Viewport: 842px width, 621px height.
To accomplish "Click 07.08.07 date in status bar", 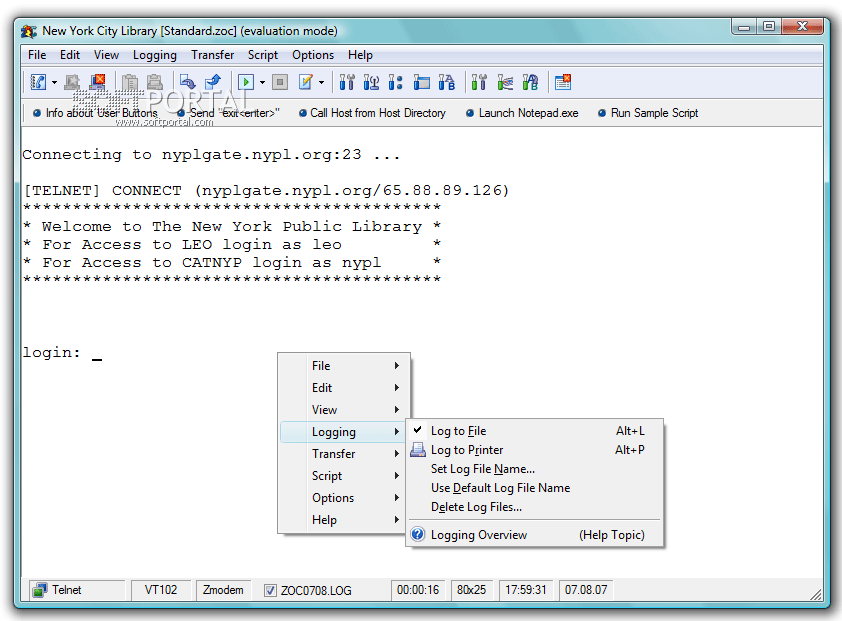I will click(x=586, y=590).
